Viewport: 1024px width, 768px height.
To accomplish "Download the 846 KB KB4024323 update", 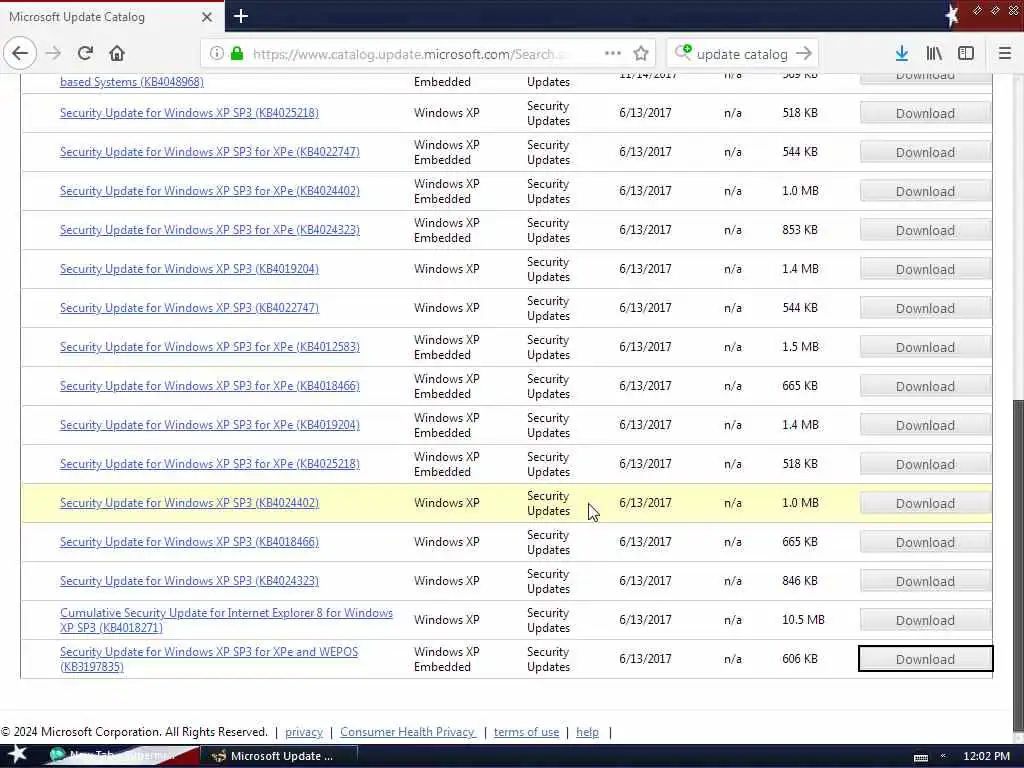I will (x=925, y=581).
